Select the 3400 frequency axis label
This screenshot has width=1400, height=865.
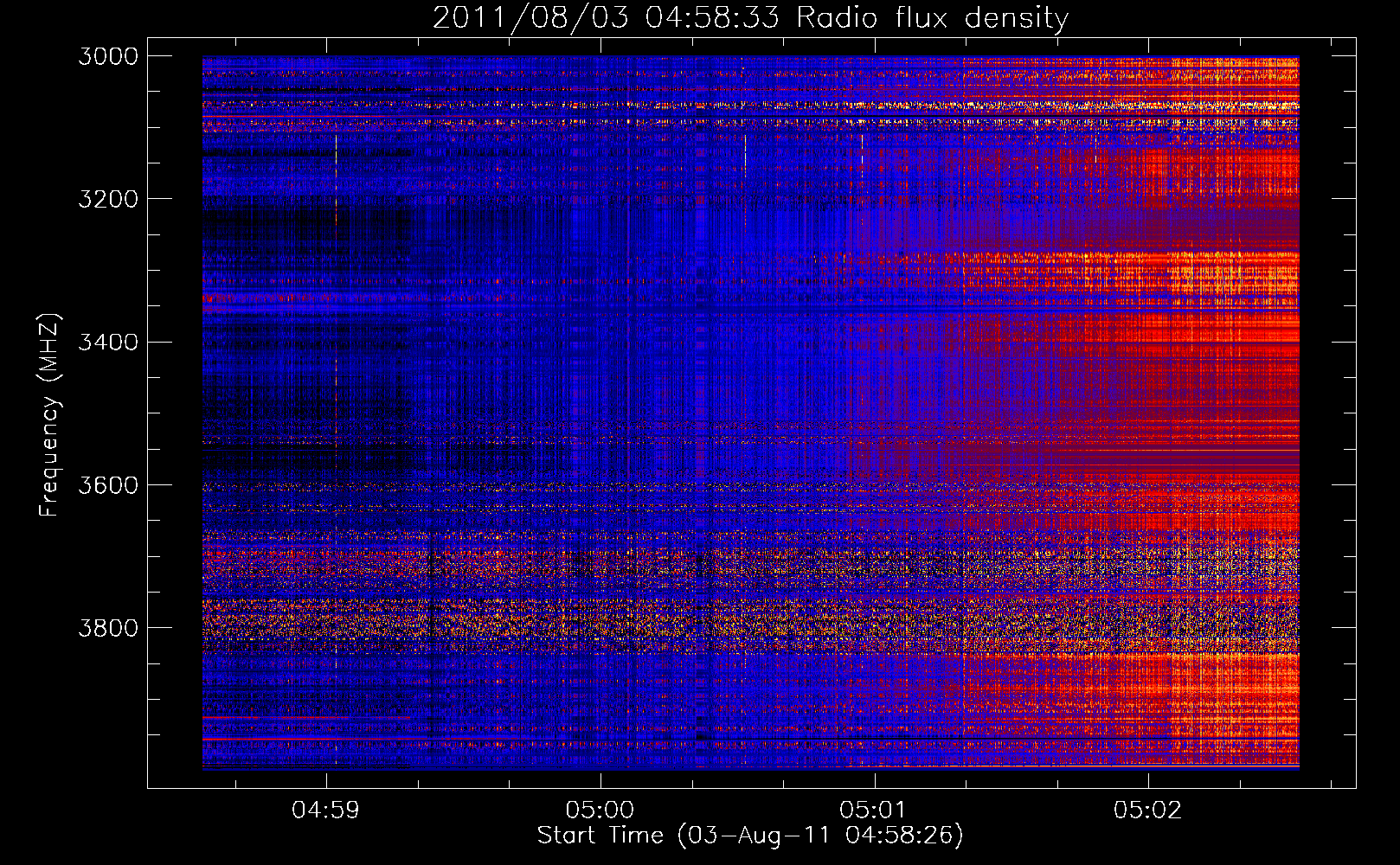tap(108, 342)
